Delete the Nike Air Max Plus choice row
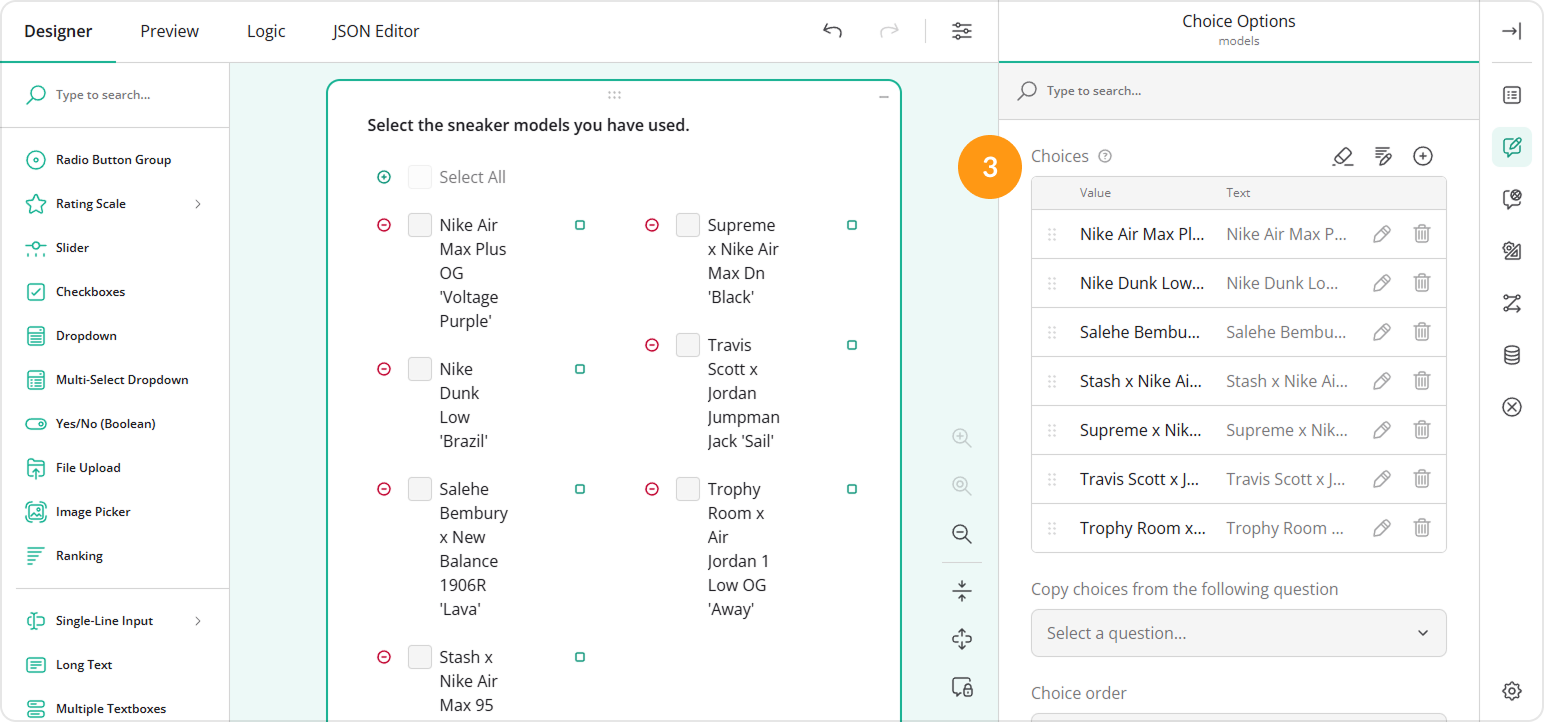 pyautogui.click(x=1422, y=234)
